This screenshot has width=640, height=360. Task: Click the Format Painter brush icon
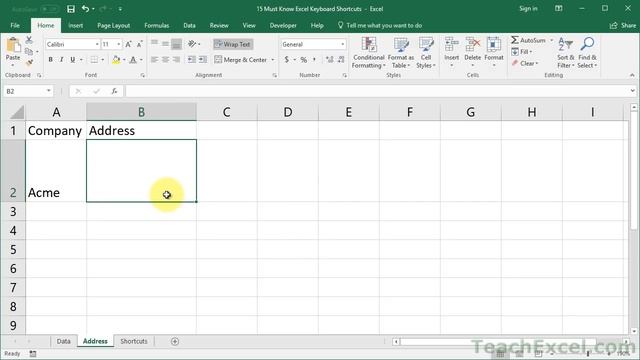pos(29,62)
